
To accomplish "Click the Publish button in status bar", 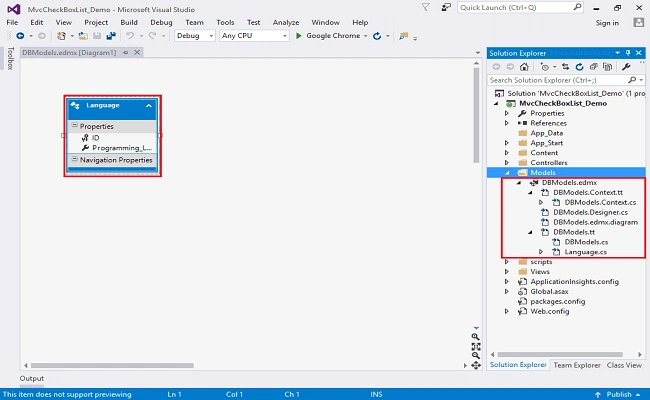I will 618,394.
